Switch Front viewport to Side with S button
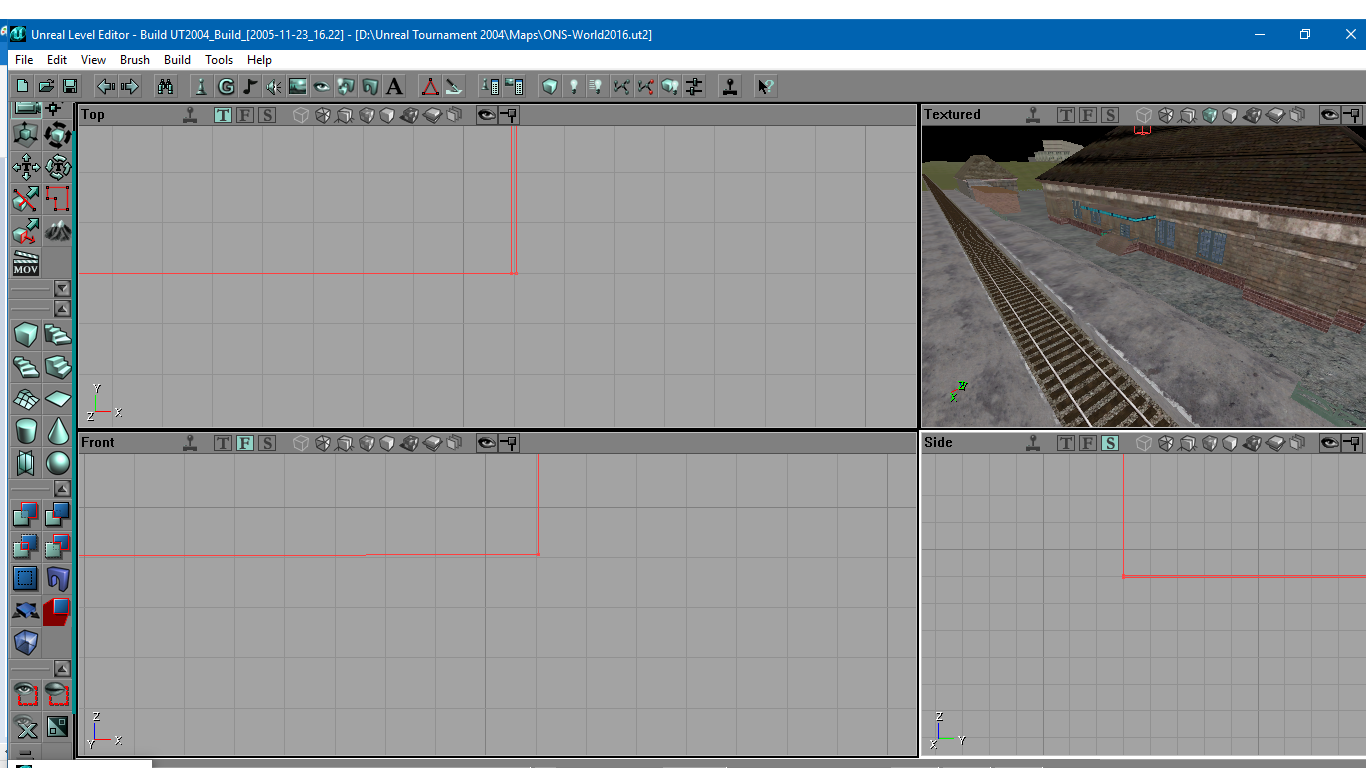This screenshot has height=768, width=1366. click(x=266, y=443)
